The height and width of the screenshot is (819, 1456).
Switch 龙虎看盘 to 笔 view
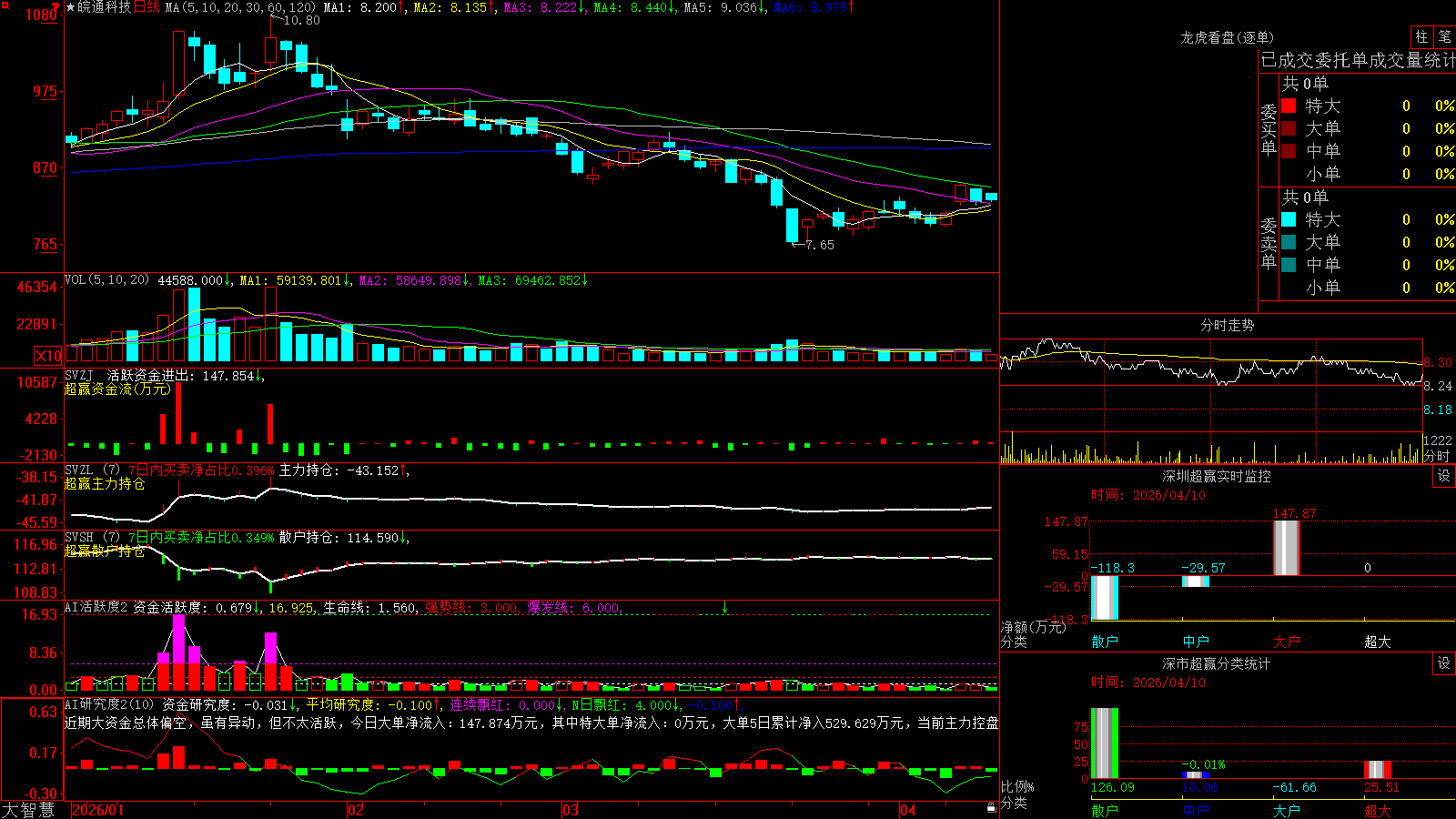pyautogui.click(x=1444, y=37)
